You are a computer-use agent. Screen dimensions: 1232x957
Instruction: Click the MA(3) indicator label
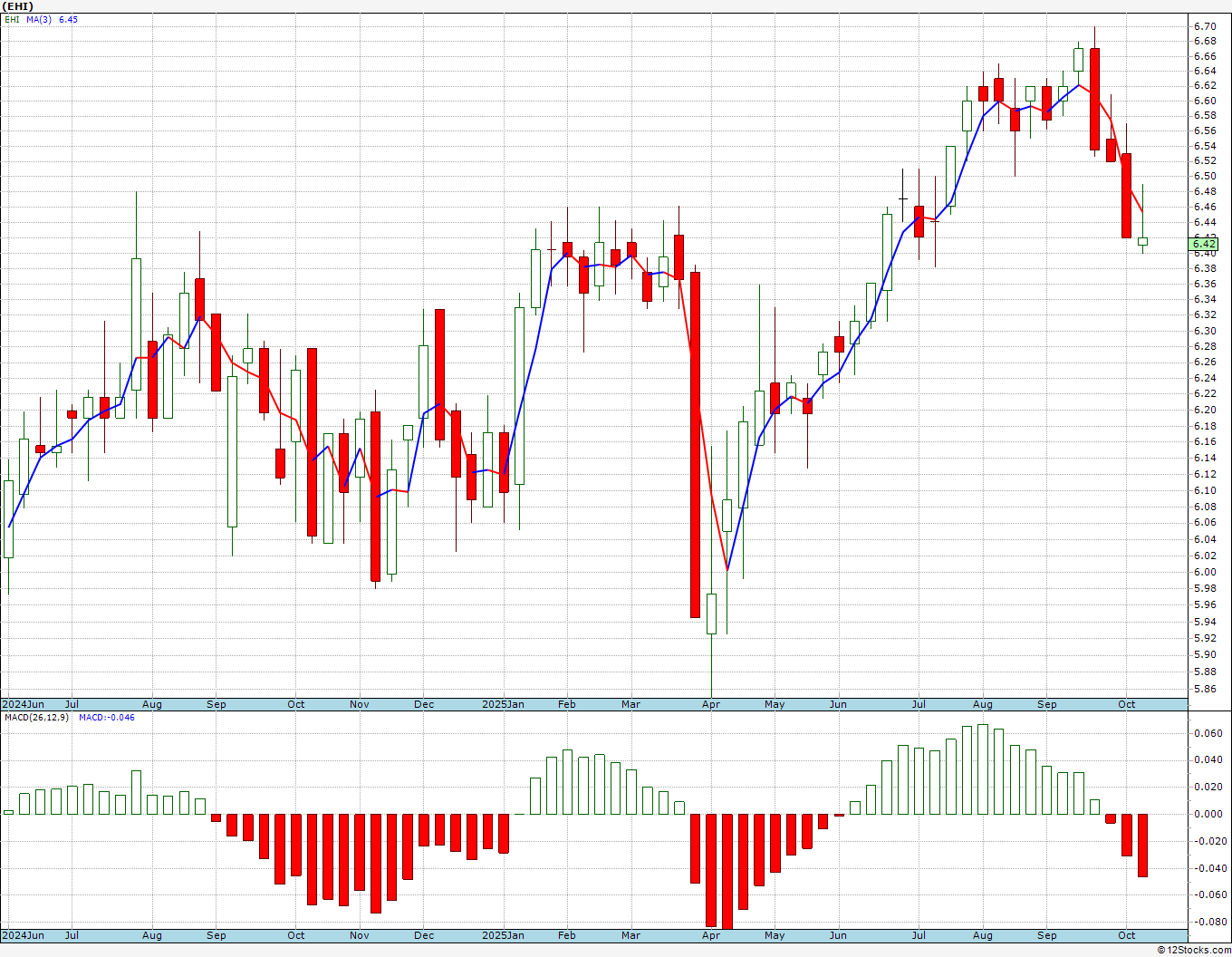pyautogui.click(x=39, y=19)
